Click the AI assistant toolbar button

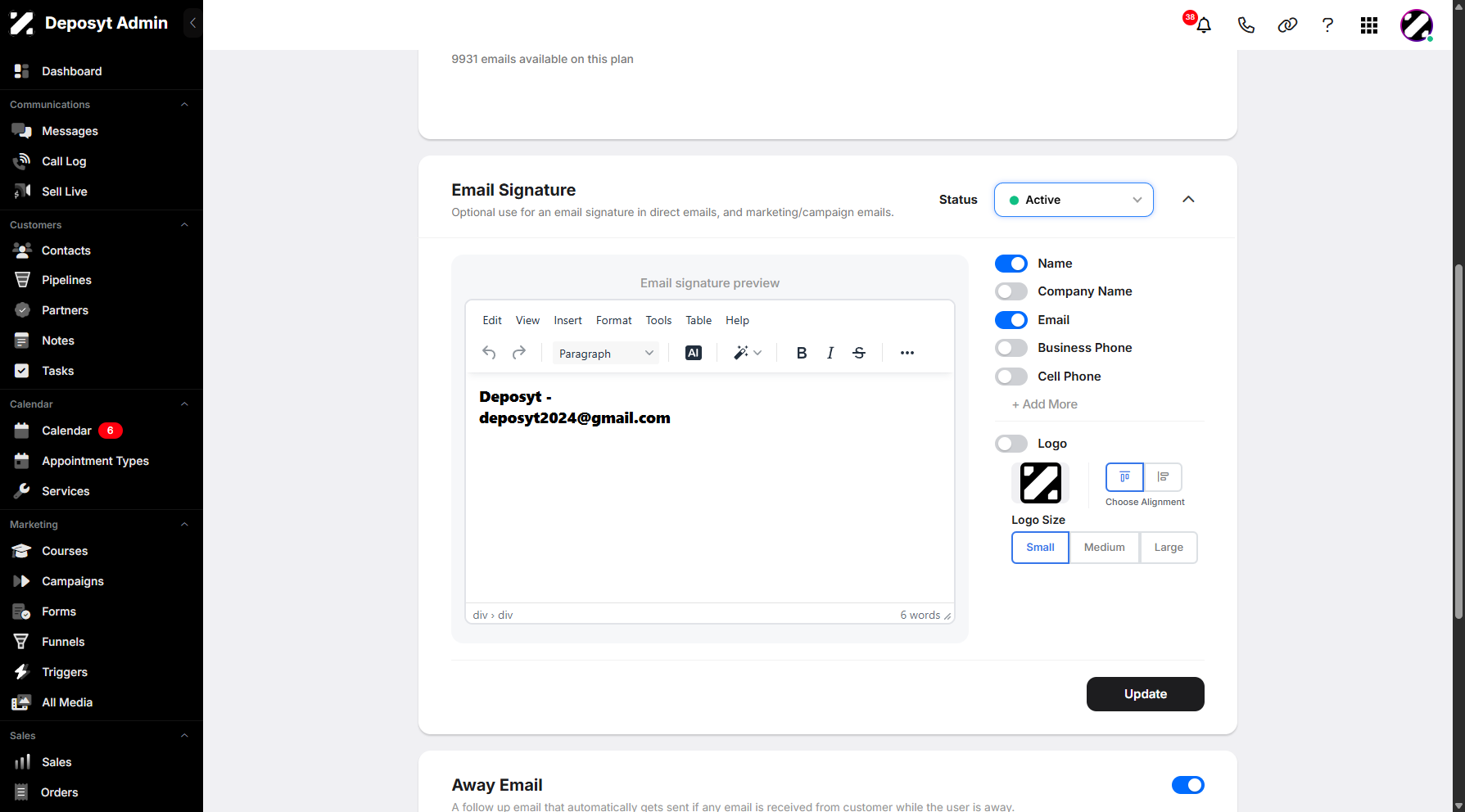pyautogui.click(x=694, y=353)
